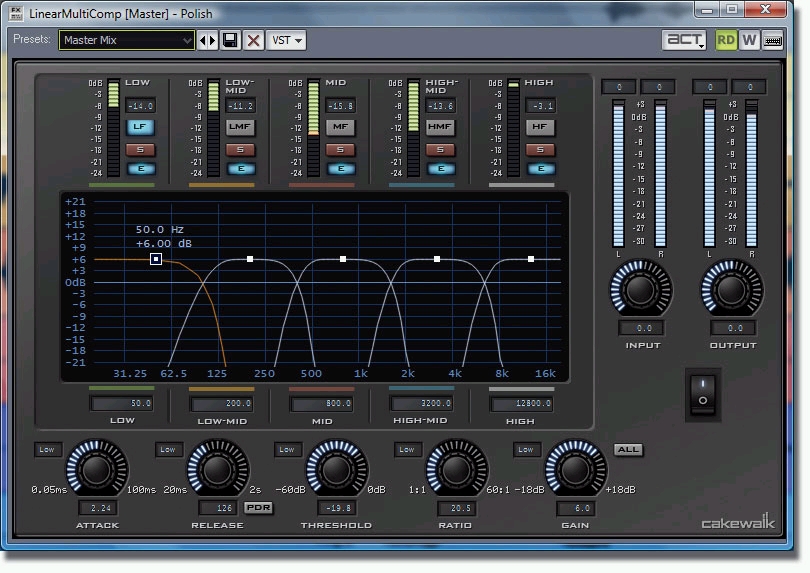Click the ALL bands button
The width and height of the screenshot is (810, 573).
(628, 450)
